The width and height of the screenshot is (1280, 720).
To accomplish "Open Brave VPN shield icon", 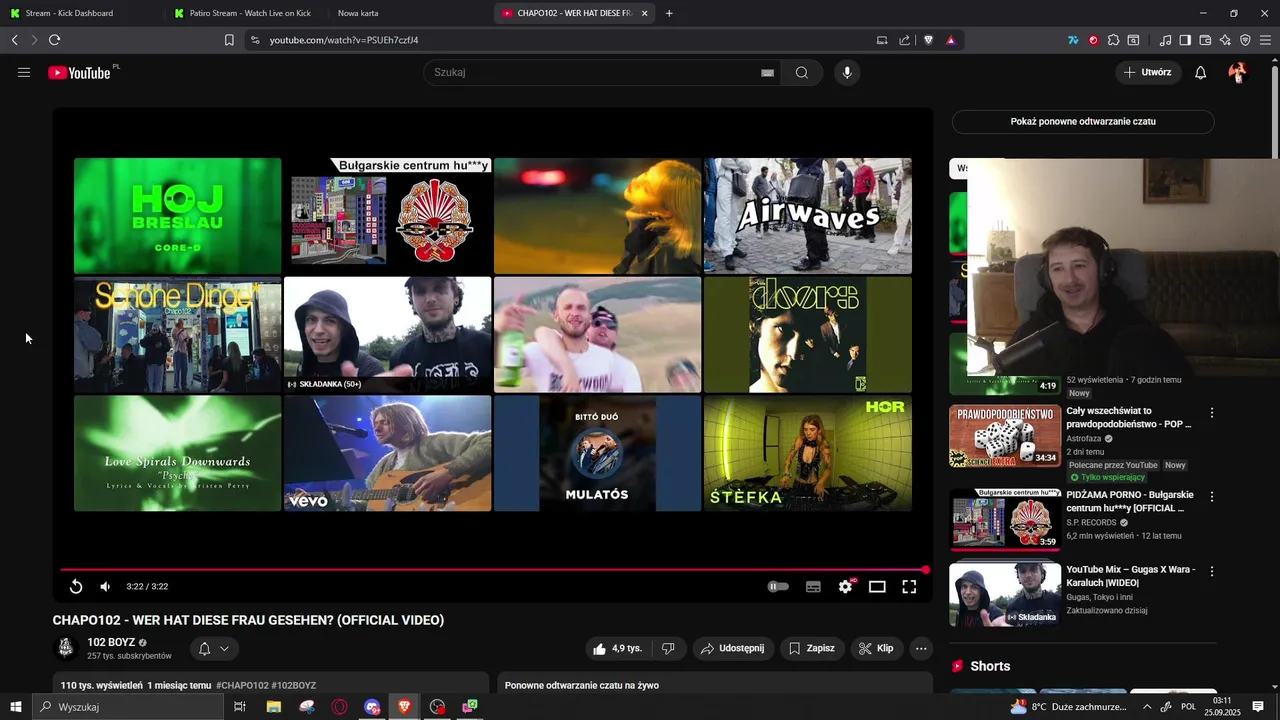I will pyautogui.click(x=1245, y=40).
